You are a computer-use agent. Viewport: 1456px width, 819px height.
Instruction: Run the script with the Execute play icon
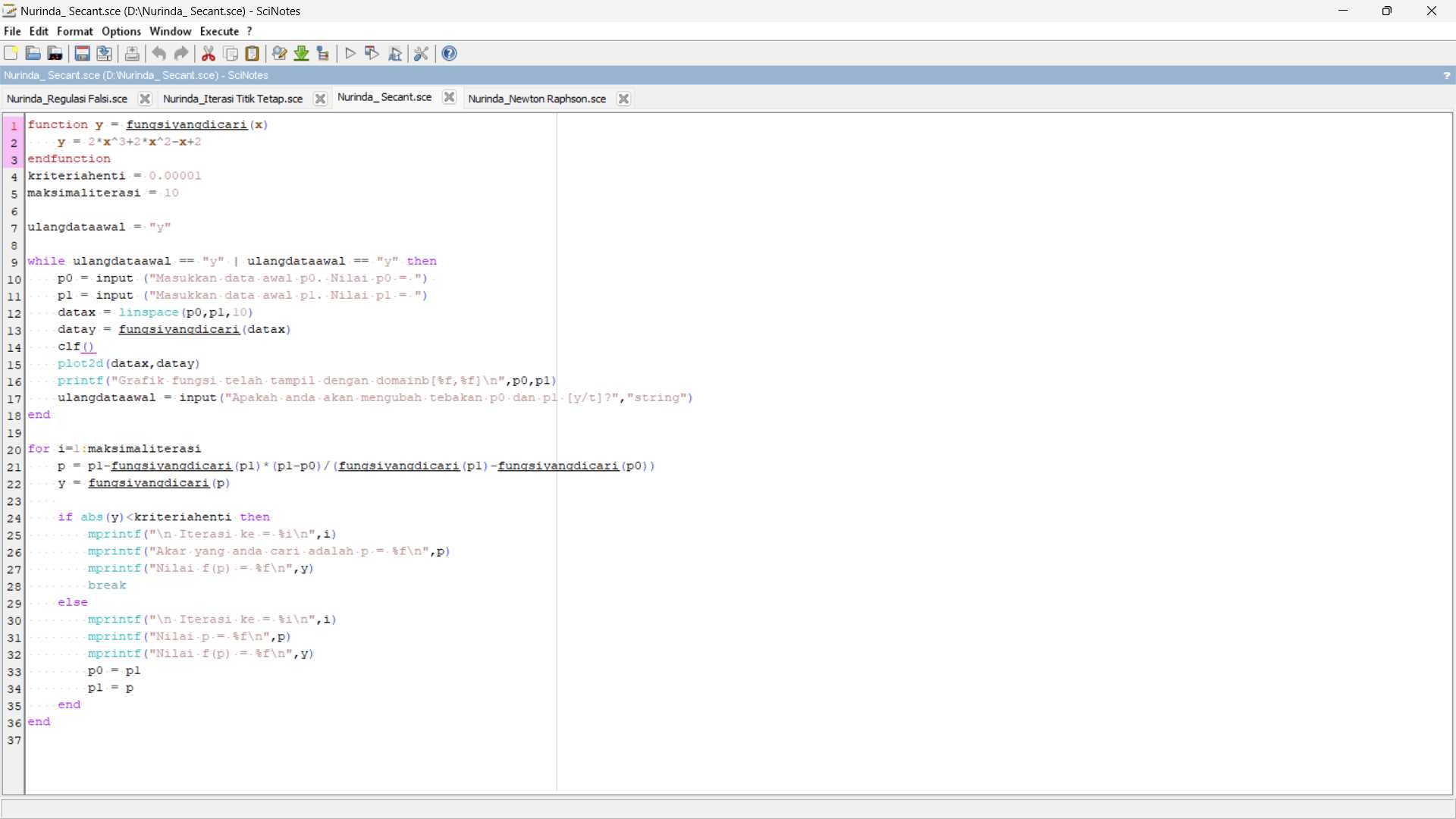coord(350,54)
